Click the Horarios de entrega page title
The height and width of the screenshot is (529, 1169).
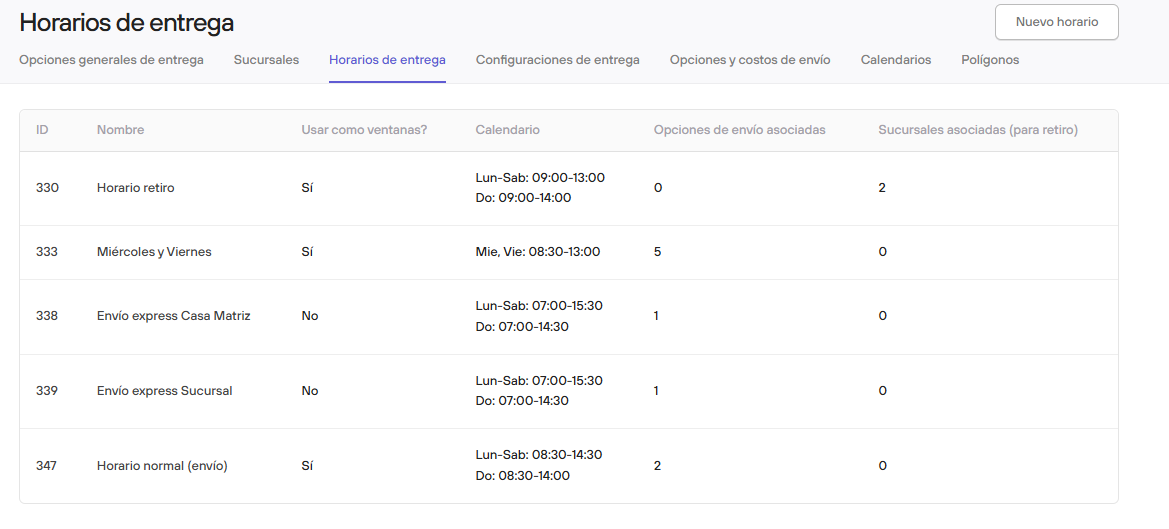click(x=127, y=23)
